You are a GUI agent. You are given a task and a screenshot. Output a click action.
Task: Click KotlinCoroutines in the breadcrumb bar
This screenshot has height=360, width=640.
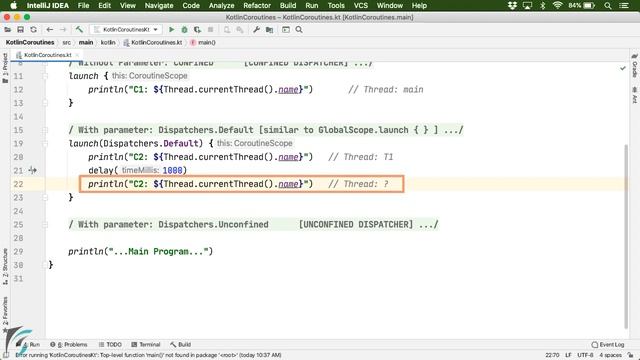tap(30, 42)
